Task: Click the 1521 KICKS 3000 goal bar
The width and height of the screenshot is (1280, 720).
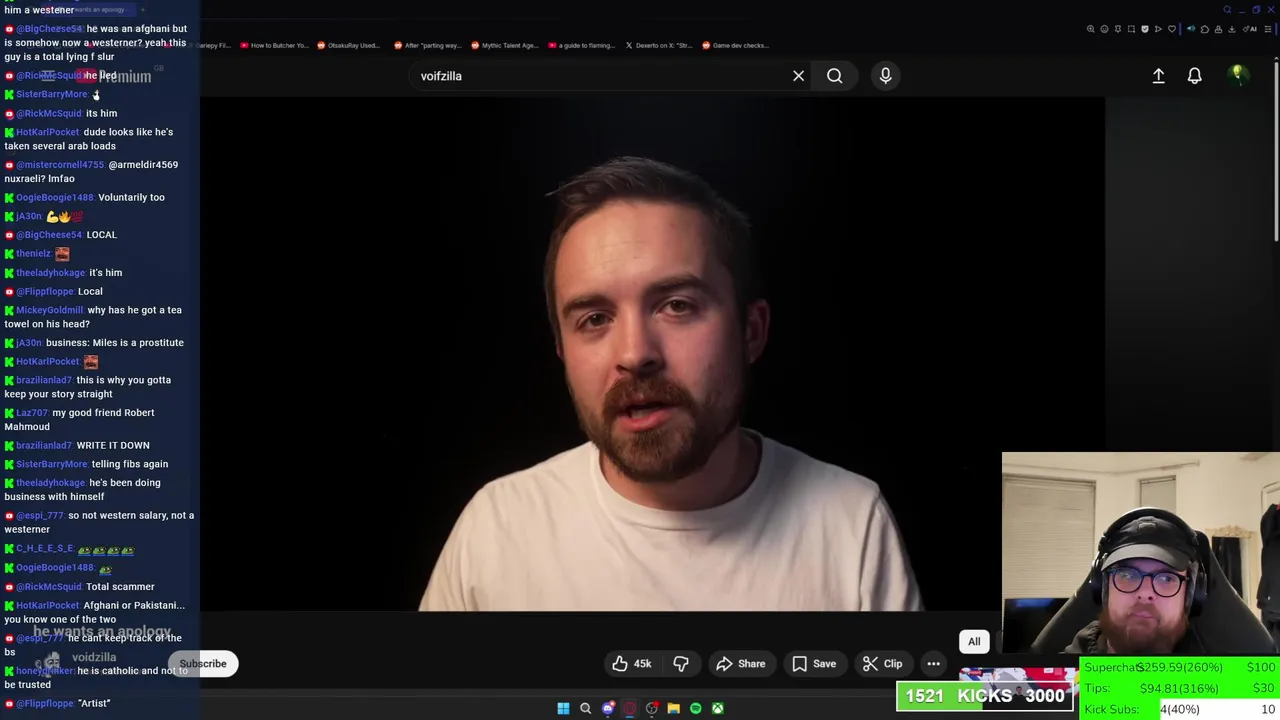Action: (x=985, y=696)
